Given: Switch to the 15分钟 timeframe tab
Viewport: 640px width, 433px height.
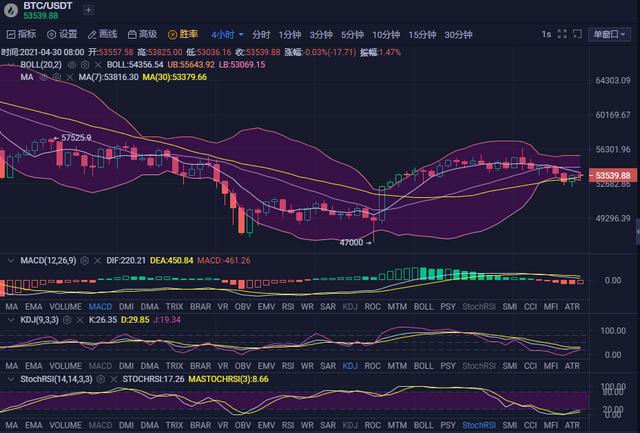Looking at the screenshot, I should pyautogui.click(x=422, y=34).
